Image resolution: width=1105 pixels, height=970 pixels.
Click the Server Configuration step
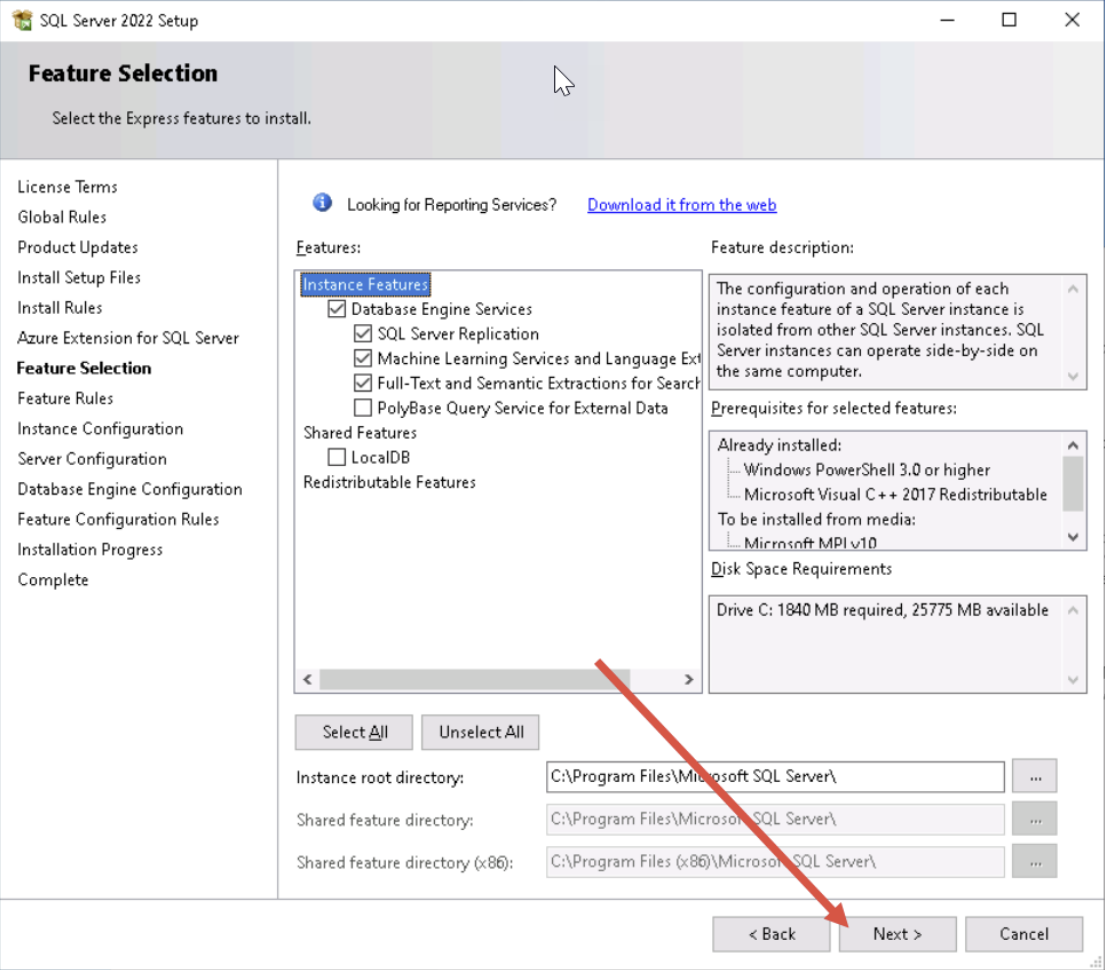pyautogui.click(x=92, y=459)
